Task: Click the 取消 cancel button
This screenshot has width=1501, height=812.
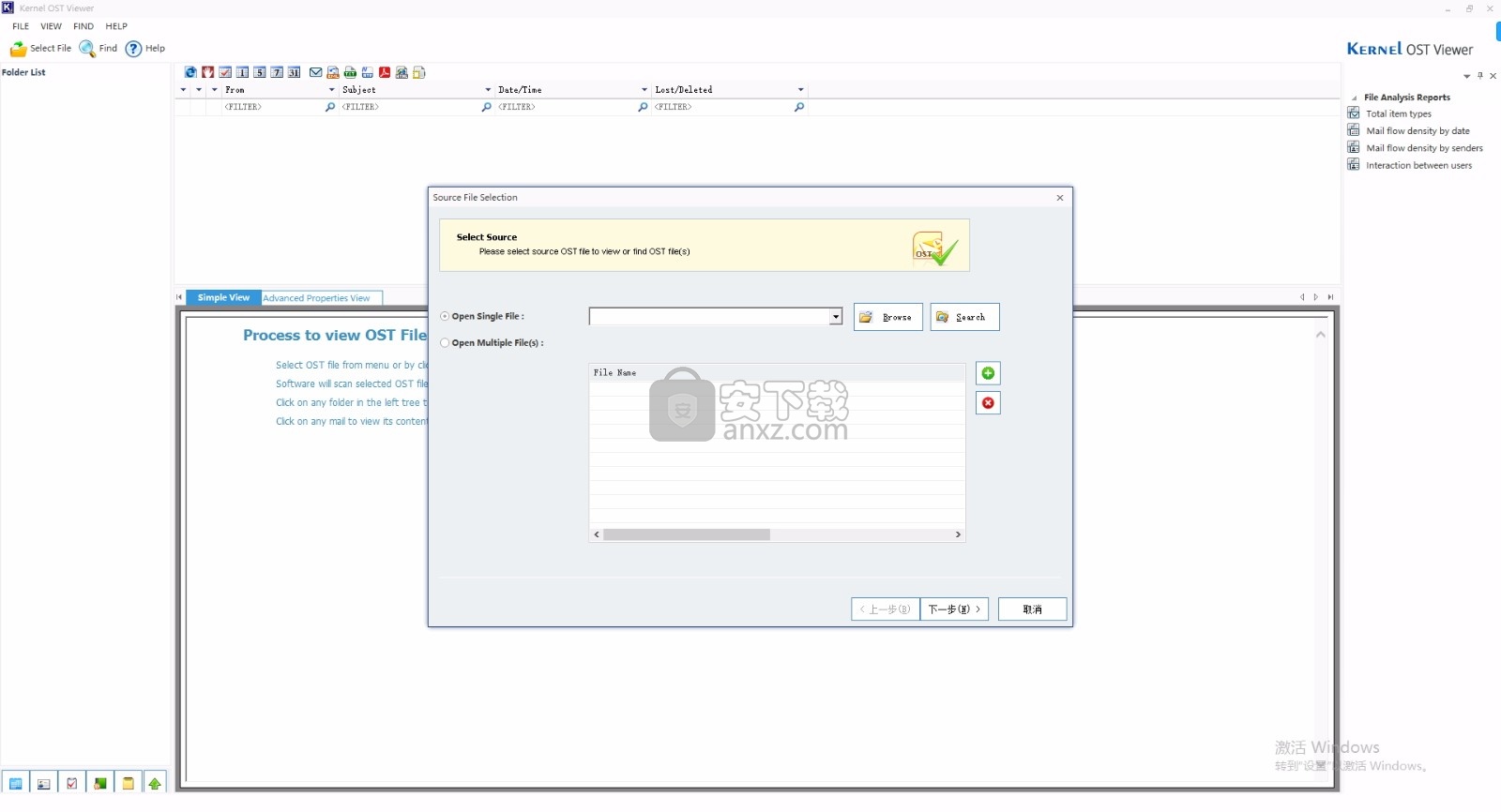Action: pos(1032,609)
